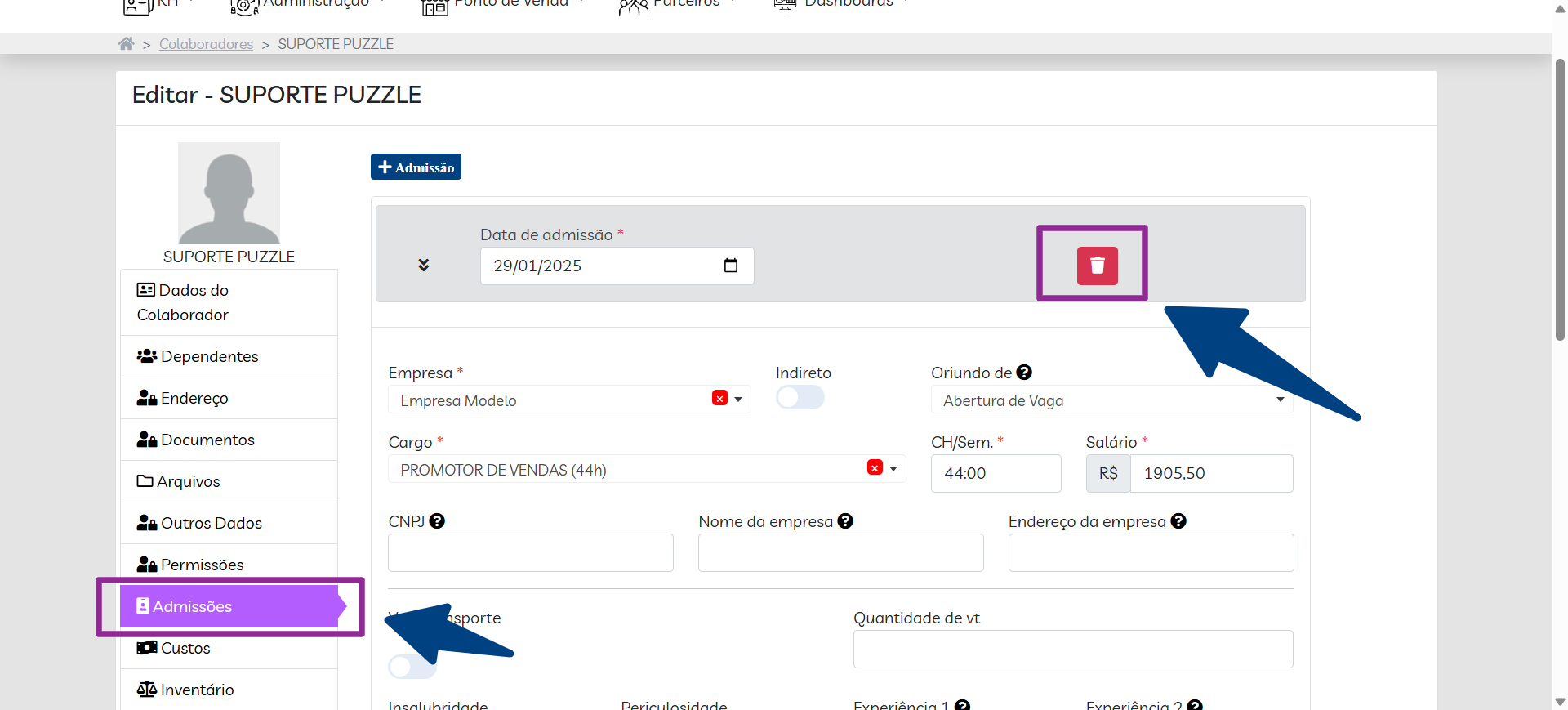Click the Endereço da empresa help icon
1568x710 pixels.
(1178, 521)
